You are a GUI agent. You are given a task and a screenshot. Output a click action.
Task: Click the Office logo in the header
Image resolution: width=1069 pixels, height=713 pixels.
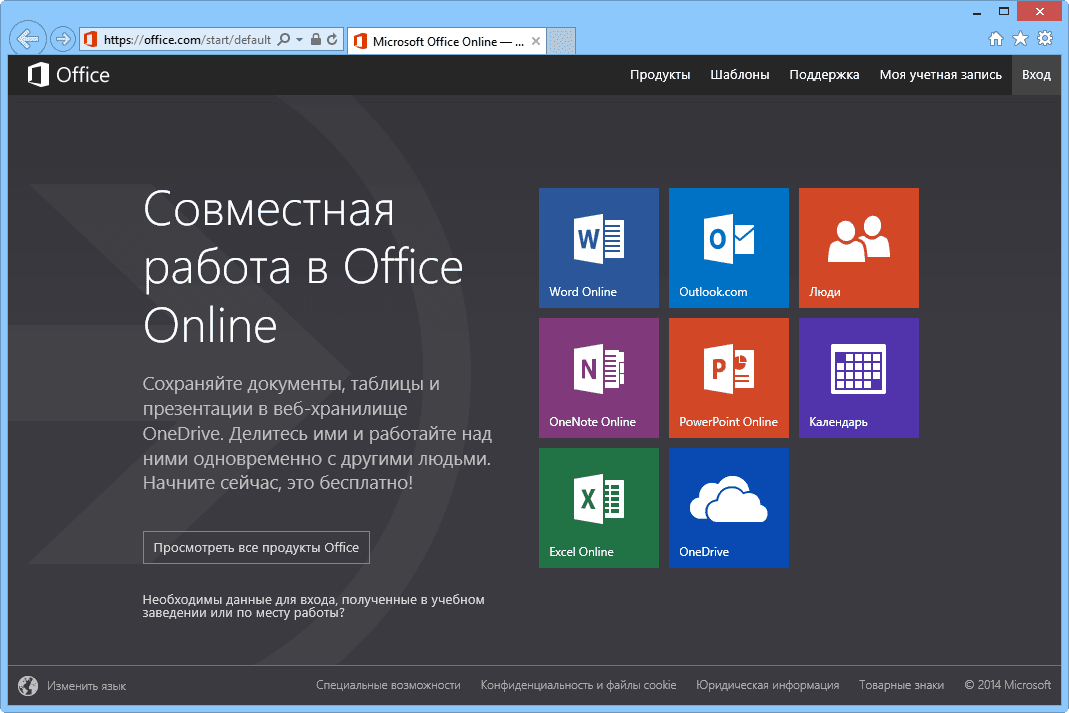point(68,74)
